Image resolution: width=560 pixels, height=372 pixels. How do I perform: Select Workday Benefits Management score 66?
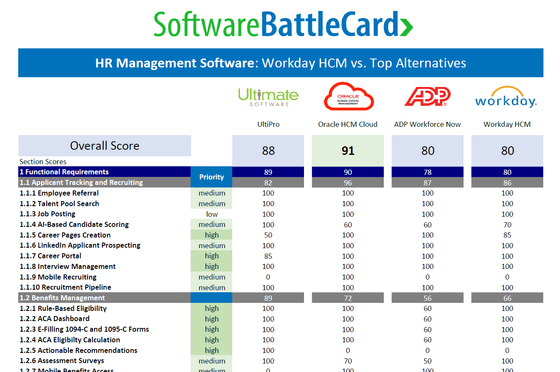coord(507,298)
